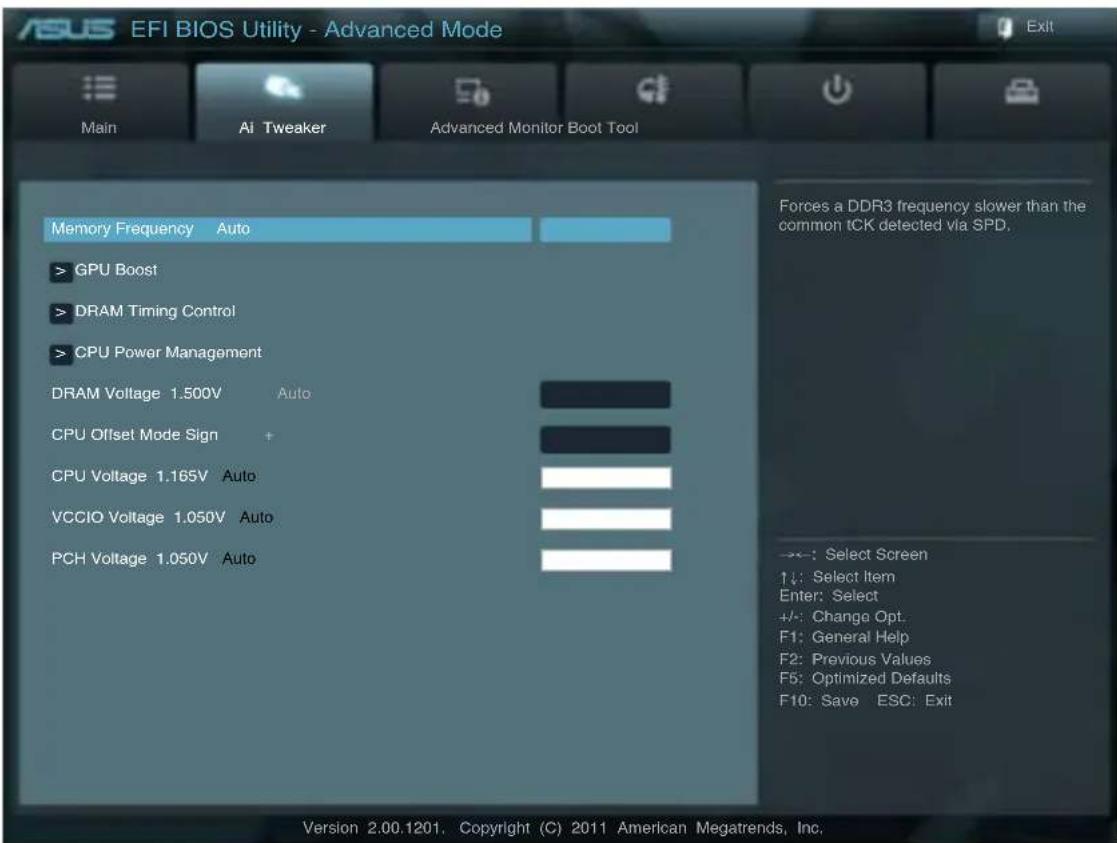Click the ASUS logo
This screenshot has width=1117, height=843.
tap(66, 29)
